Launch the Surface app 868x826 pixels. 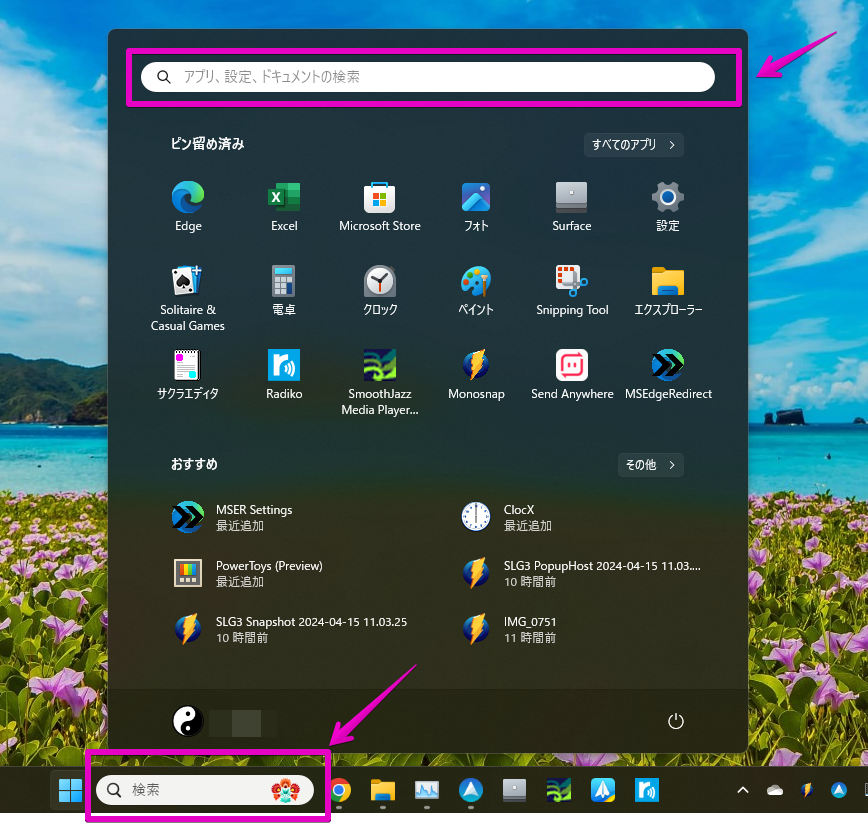pyautogui.click(x=571, y=206)
